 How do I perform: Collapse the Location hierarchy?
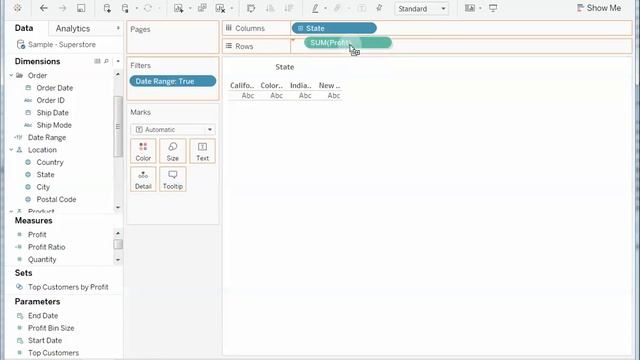pos(11,150)
